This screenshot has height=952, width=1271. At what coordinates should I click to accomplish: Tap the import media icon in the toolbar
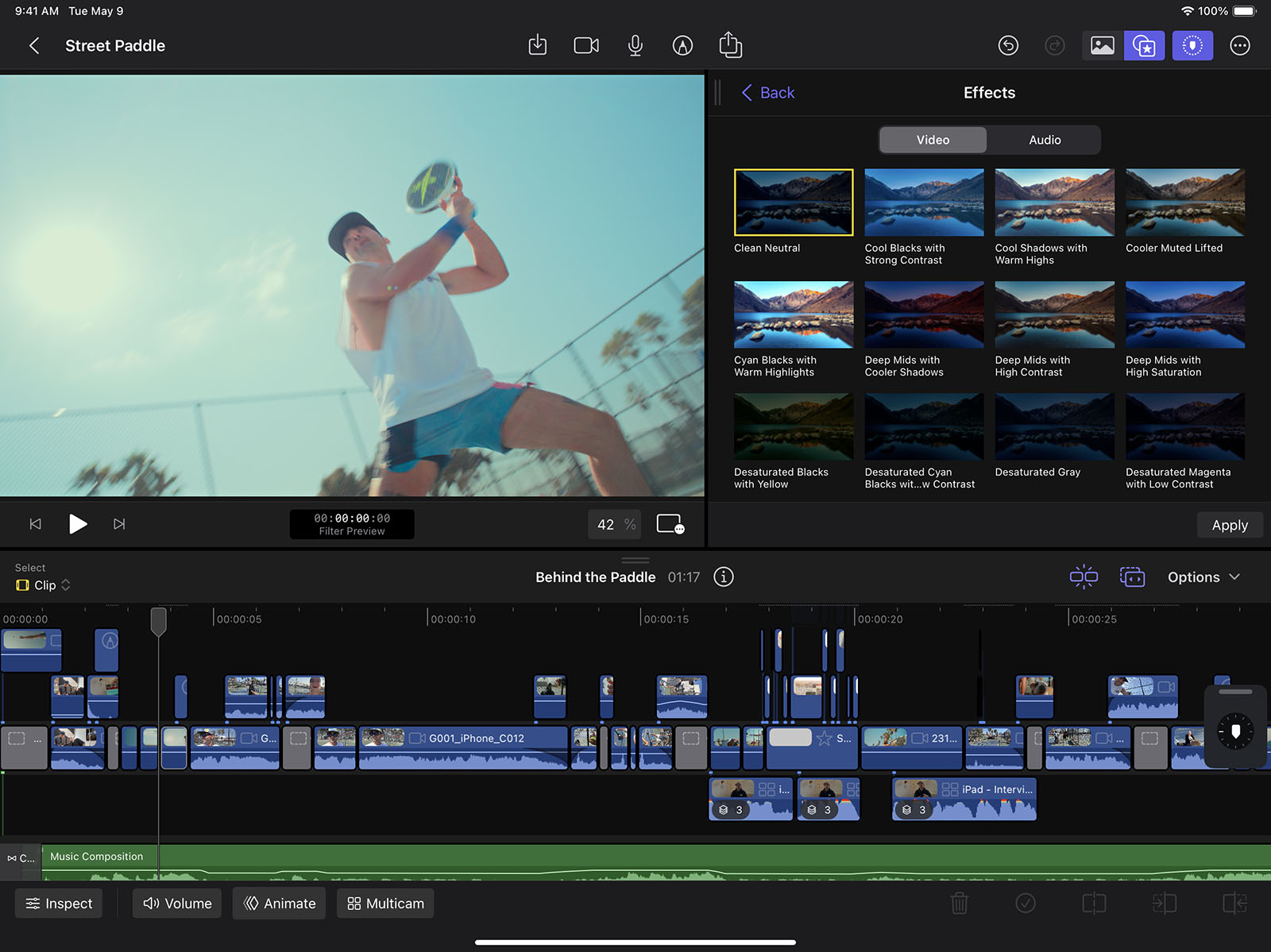(537, 45)
